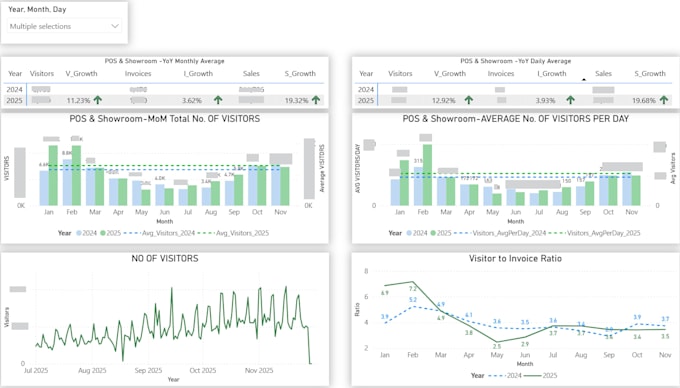Click Aug axis label in MoM Total Visitors chart
The width and height of the screenshot is (680, 388).
pyautogui.click(x=211, y=212)
